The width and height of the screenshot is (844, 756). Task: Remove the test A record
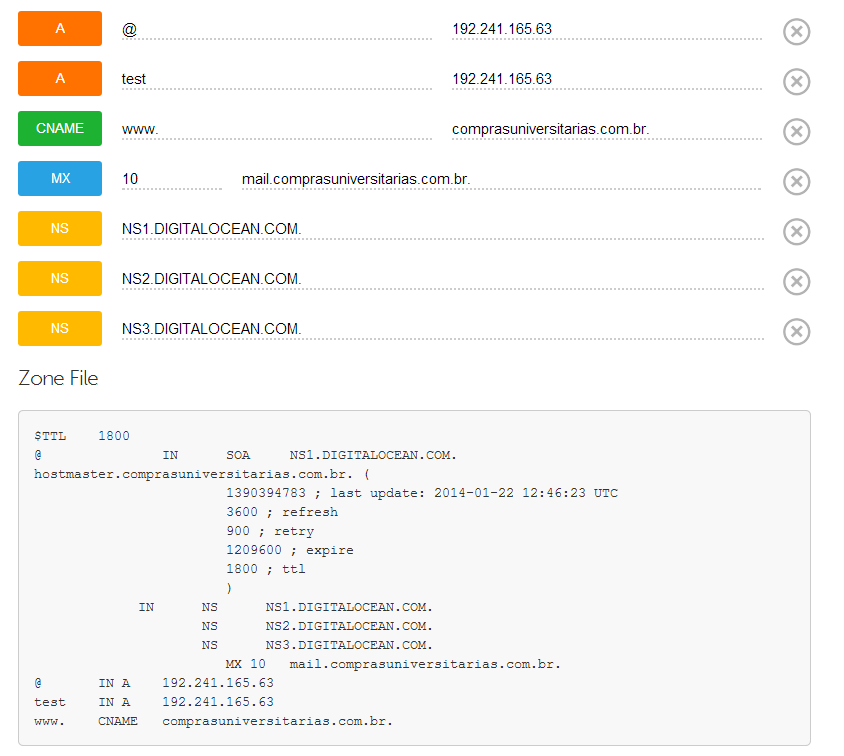pos(796,82)
